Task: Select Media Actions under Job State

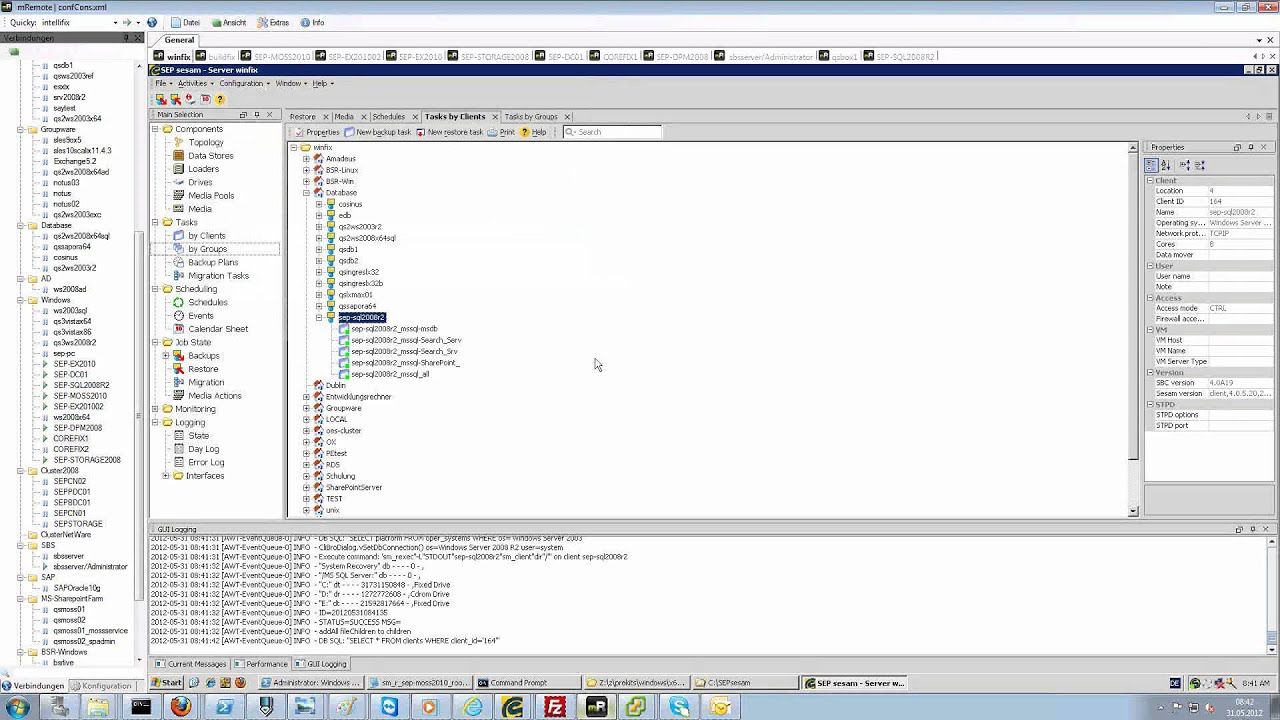Action: (215, 396)
